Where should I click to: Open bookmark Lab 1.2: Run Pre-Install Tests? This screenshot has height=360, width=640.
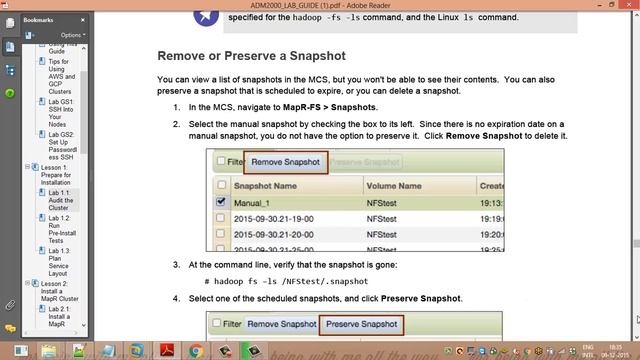(62, 229)
